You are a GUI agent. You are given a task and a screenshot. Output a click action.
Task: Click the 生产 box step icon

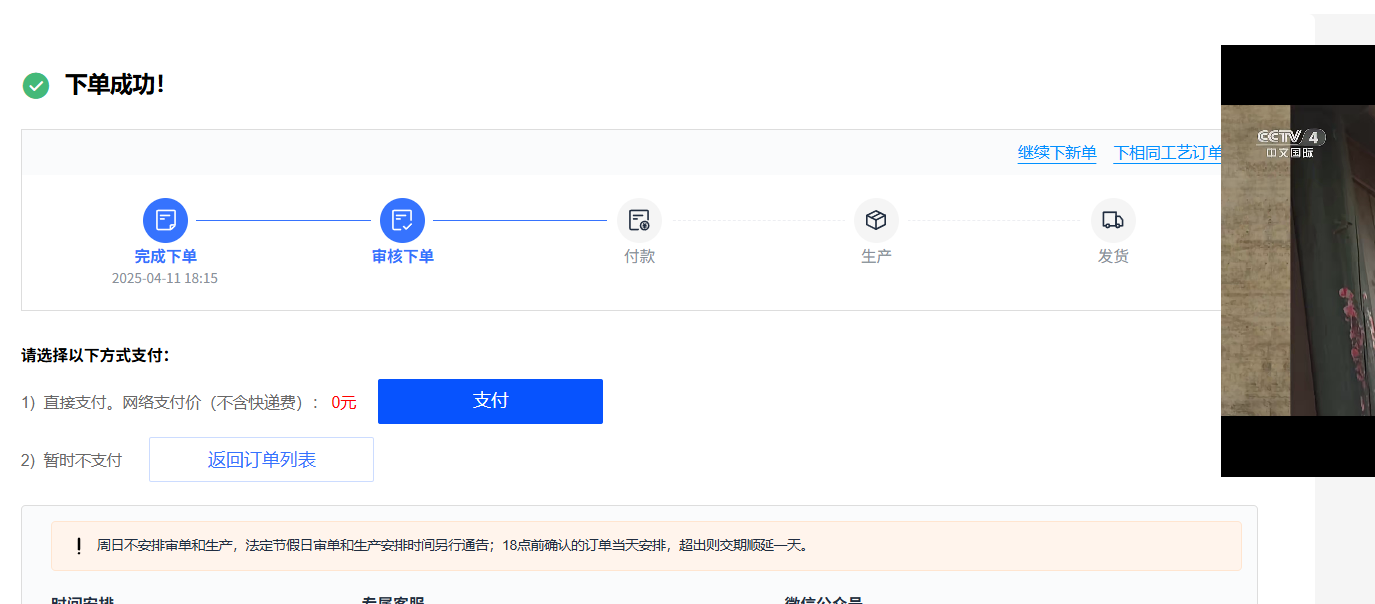876,220
